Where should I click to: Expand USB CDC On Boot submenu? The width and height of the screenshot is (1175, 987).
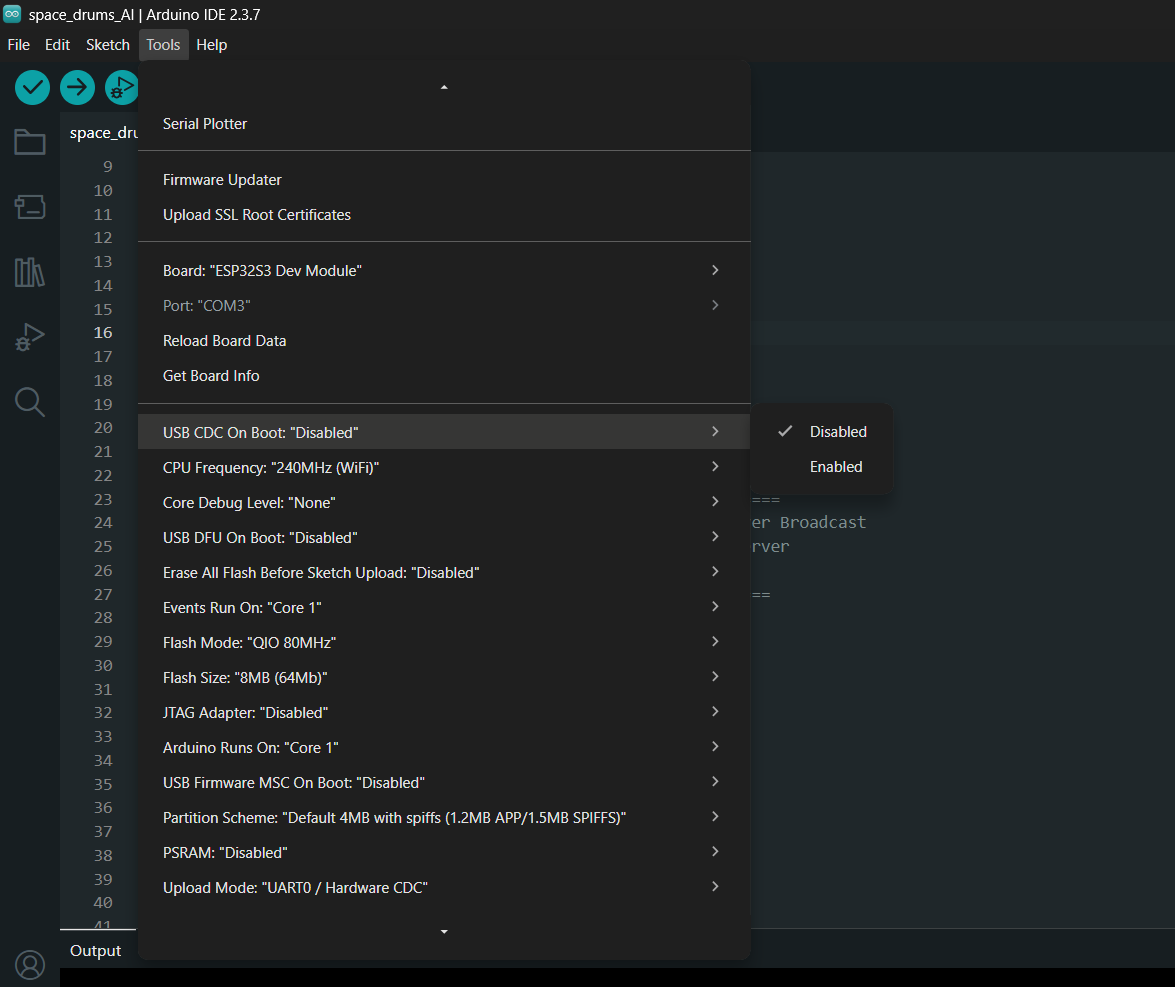pyautogui.click(x=444, y=432)
